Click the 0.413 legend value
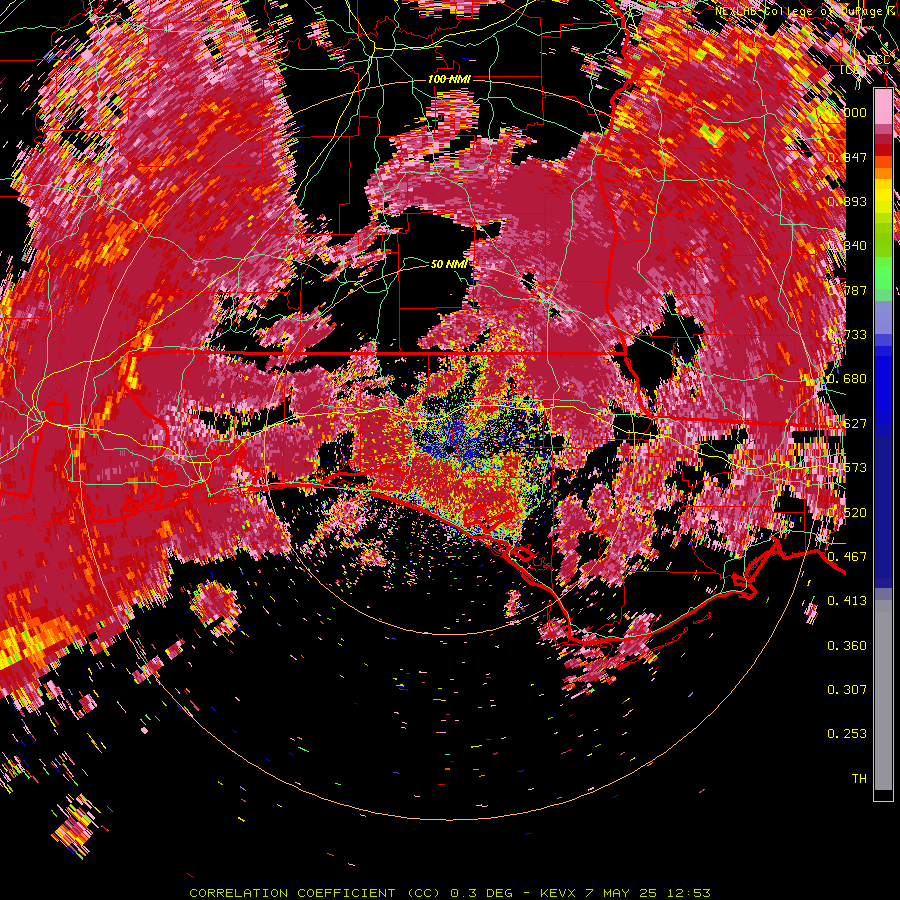 tap(847, 601)
